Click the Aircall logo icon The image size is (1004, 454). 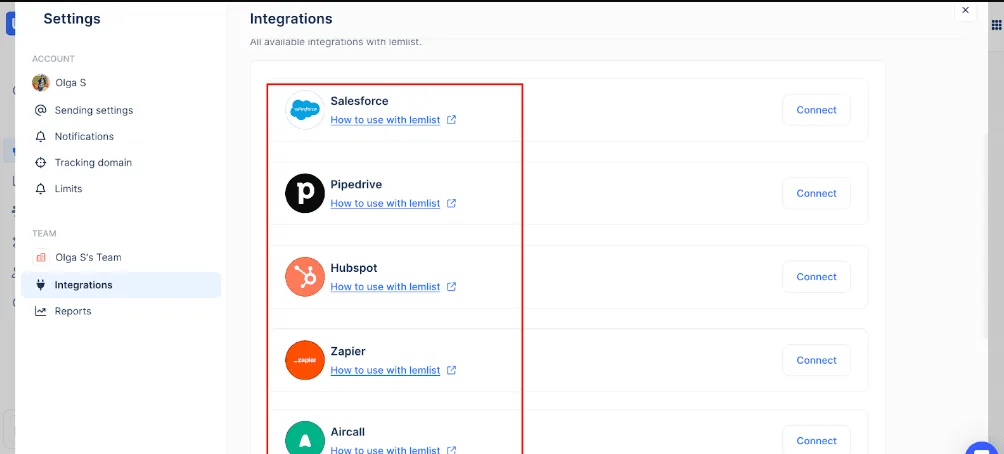305,439
